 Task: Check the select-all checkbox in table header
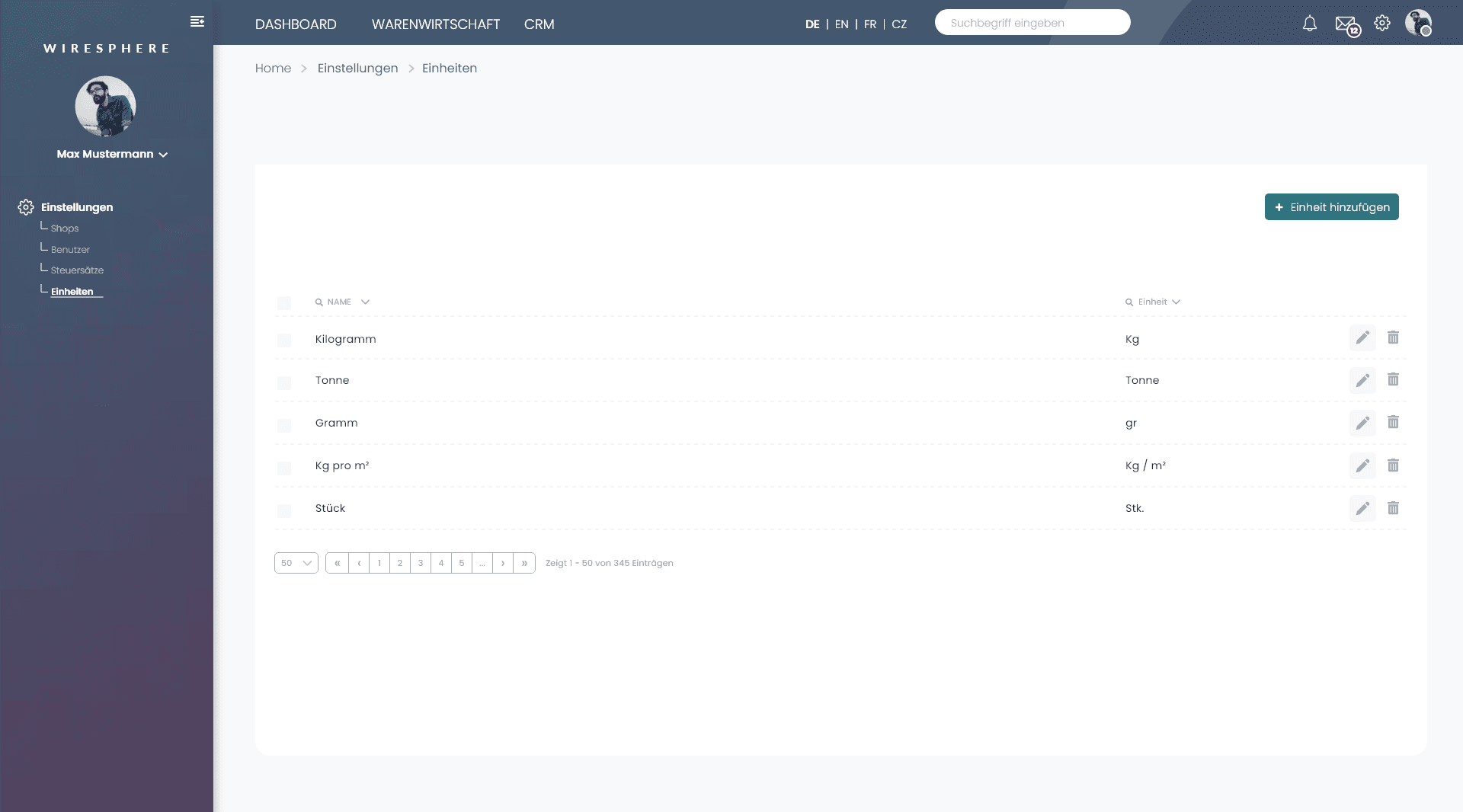coord(284,303)
